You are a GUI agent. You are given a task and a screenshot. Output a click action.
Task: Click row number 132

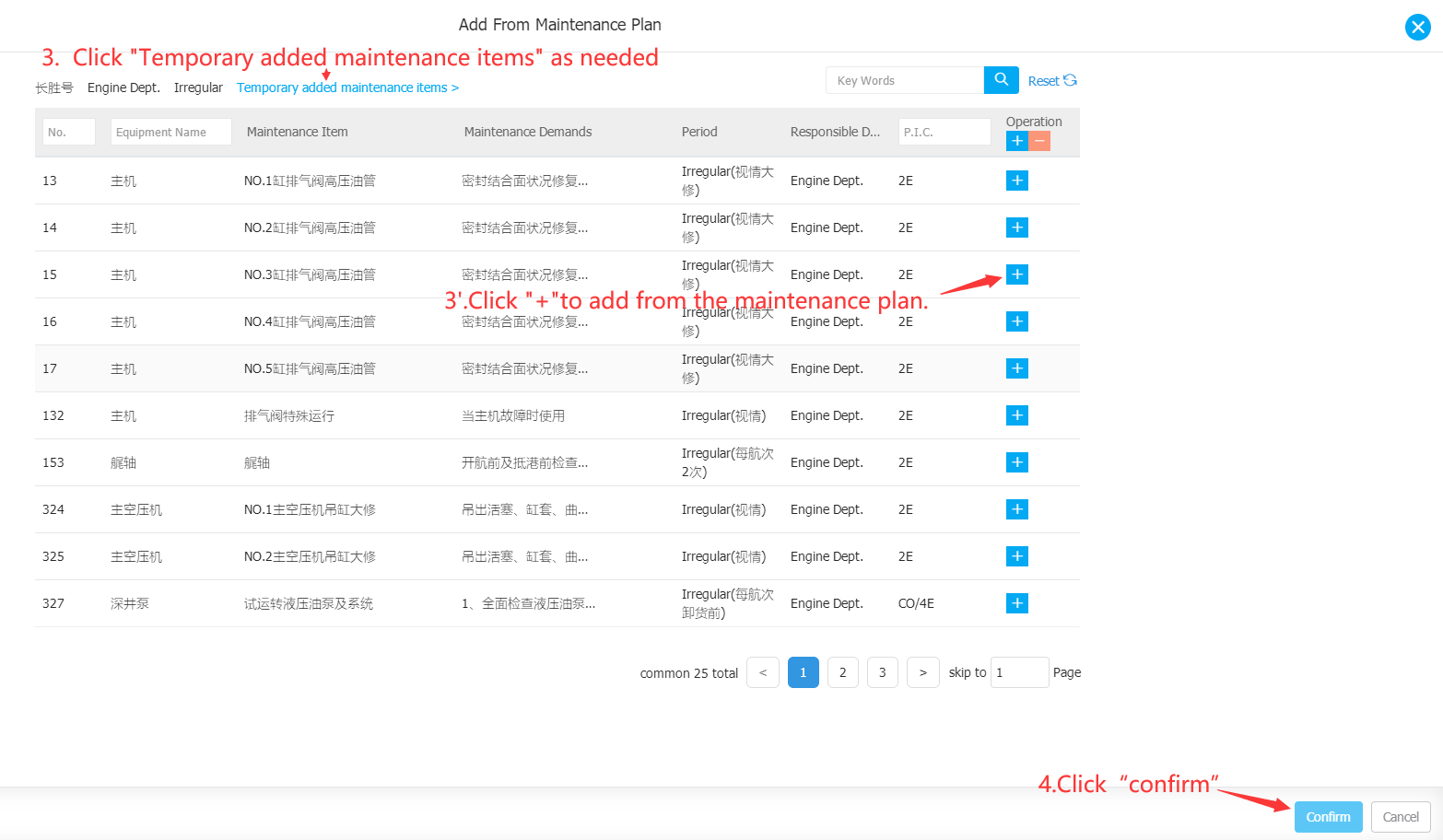(53, 415)
